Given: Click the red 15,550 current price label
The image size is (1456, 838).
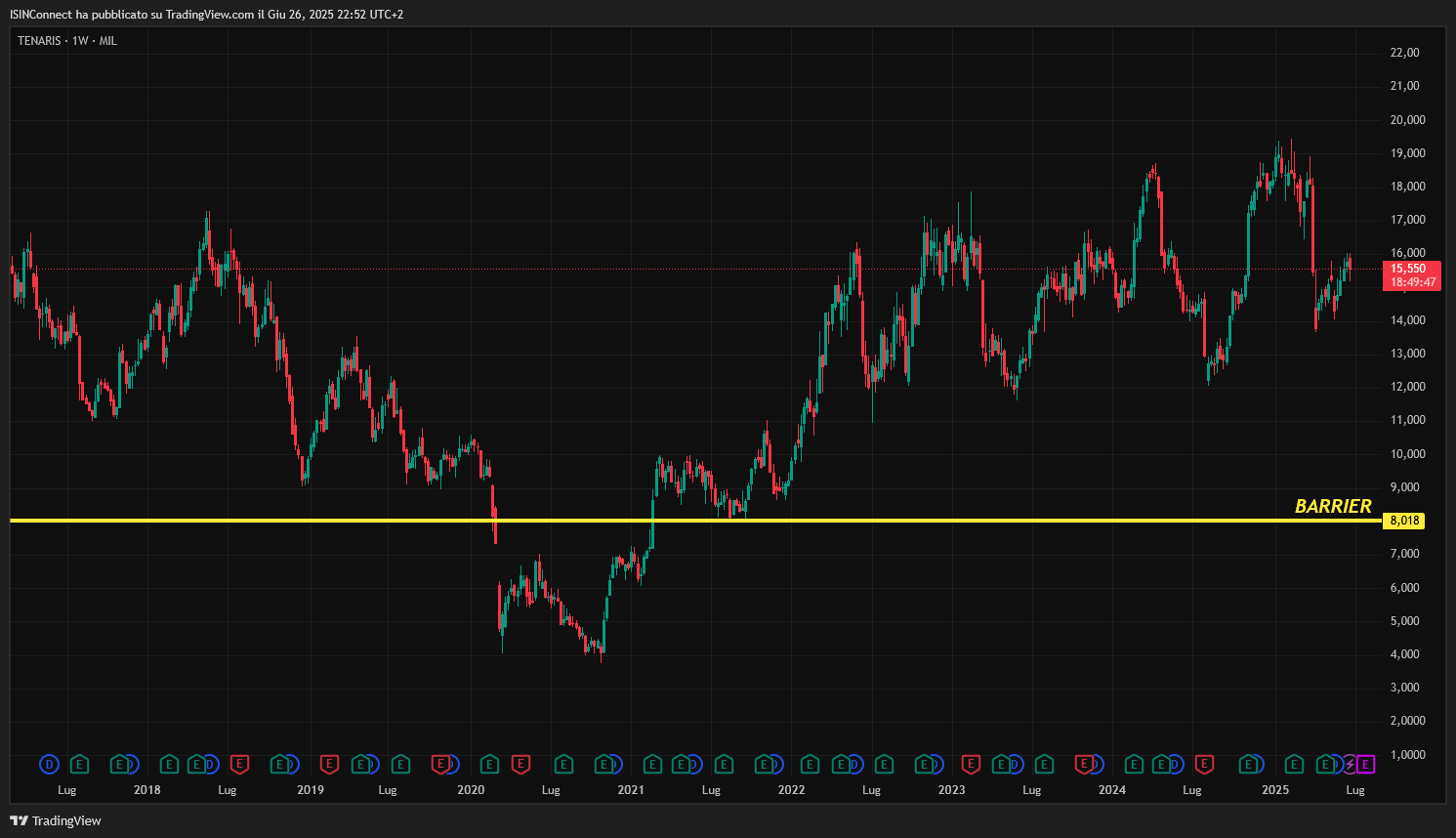Looking at the screenshot, I should 1408,269.
